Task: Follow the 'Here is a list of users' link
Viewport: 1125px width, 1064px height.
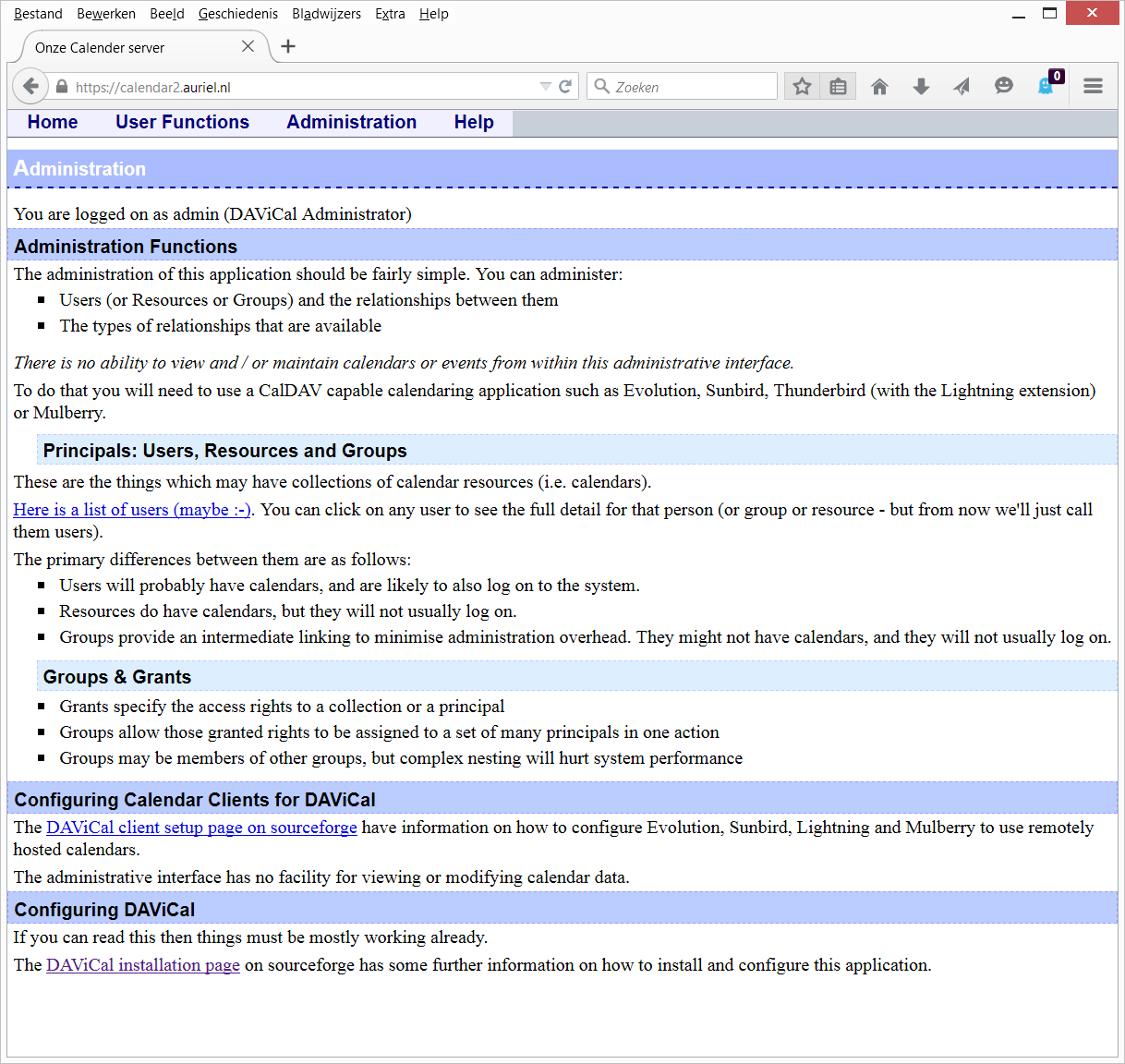Action: click(131, 510)
